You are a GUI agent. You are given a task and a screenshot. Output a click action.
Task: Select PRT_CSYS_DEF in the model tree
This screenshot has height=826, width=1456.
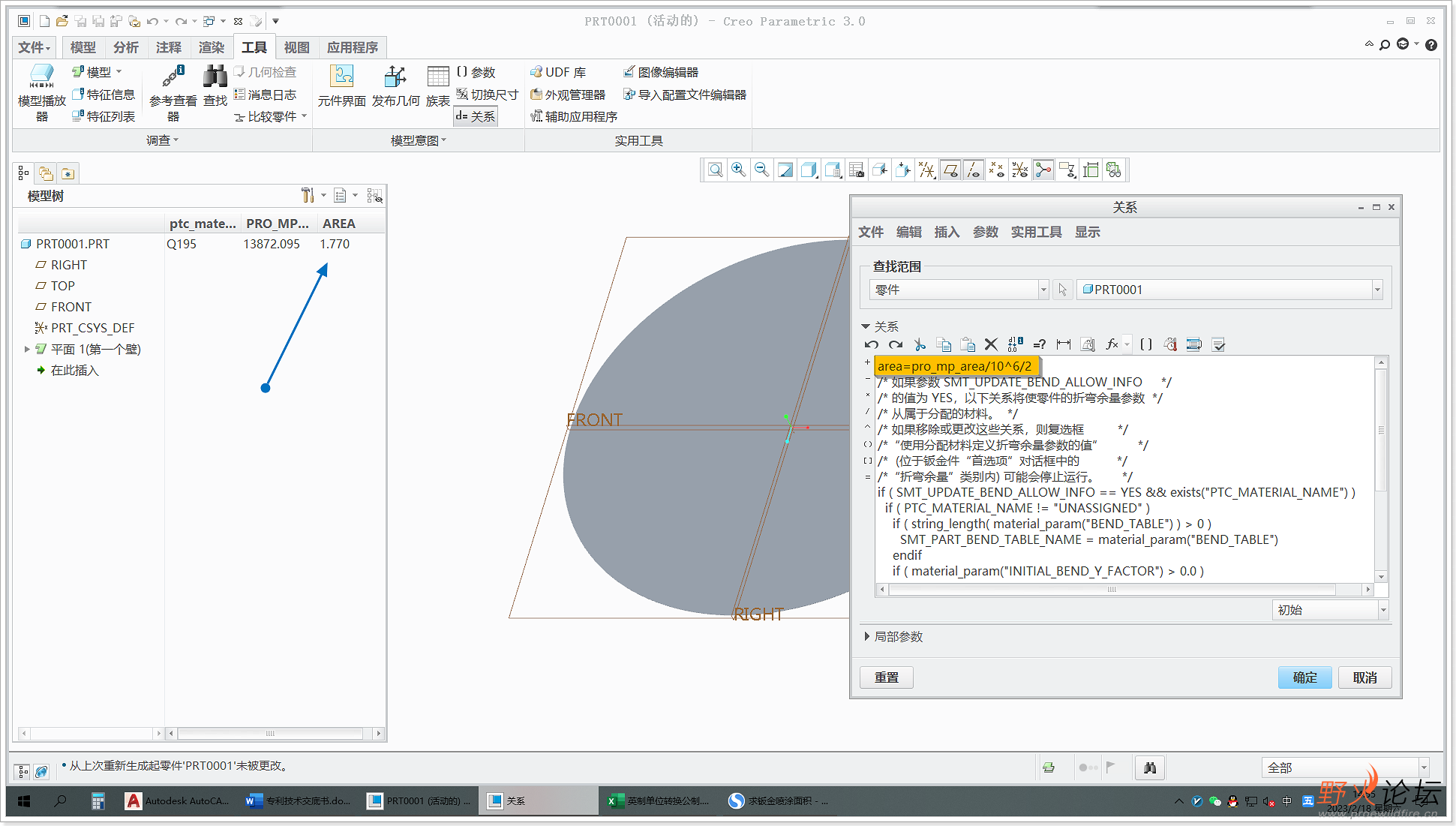(x=92, y=328)
